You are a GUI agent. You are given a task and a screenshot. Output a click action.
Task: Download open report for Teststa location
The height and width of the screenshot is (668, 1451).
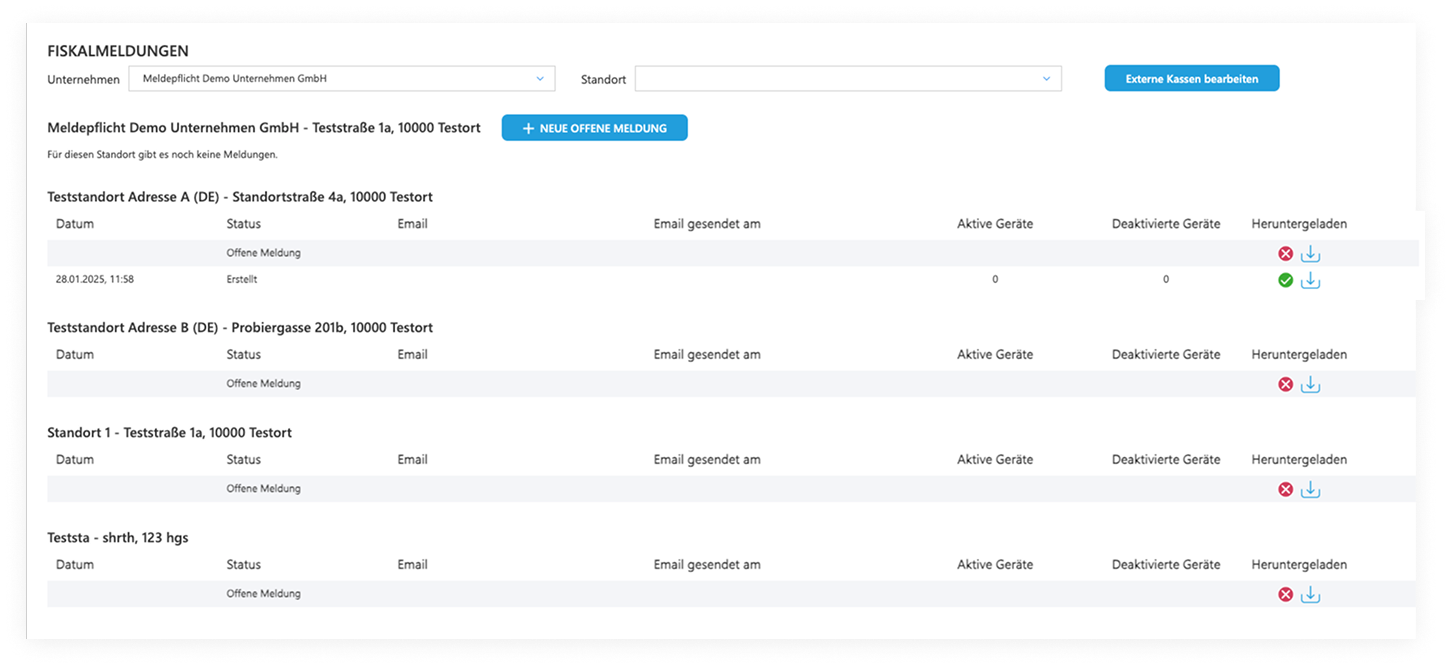click(x=1310, y=595)
